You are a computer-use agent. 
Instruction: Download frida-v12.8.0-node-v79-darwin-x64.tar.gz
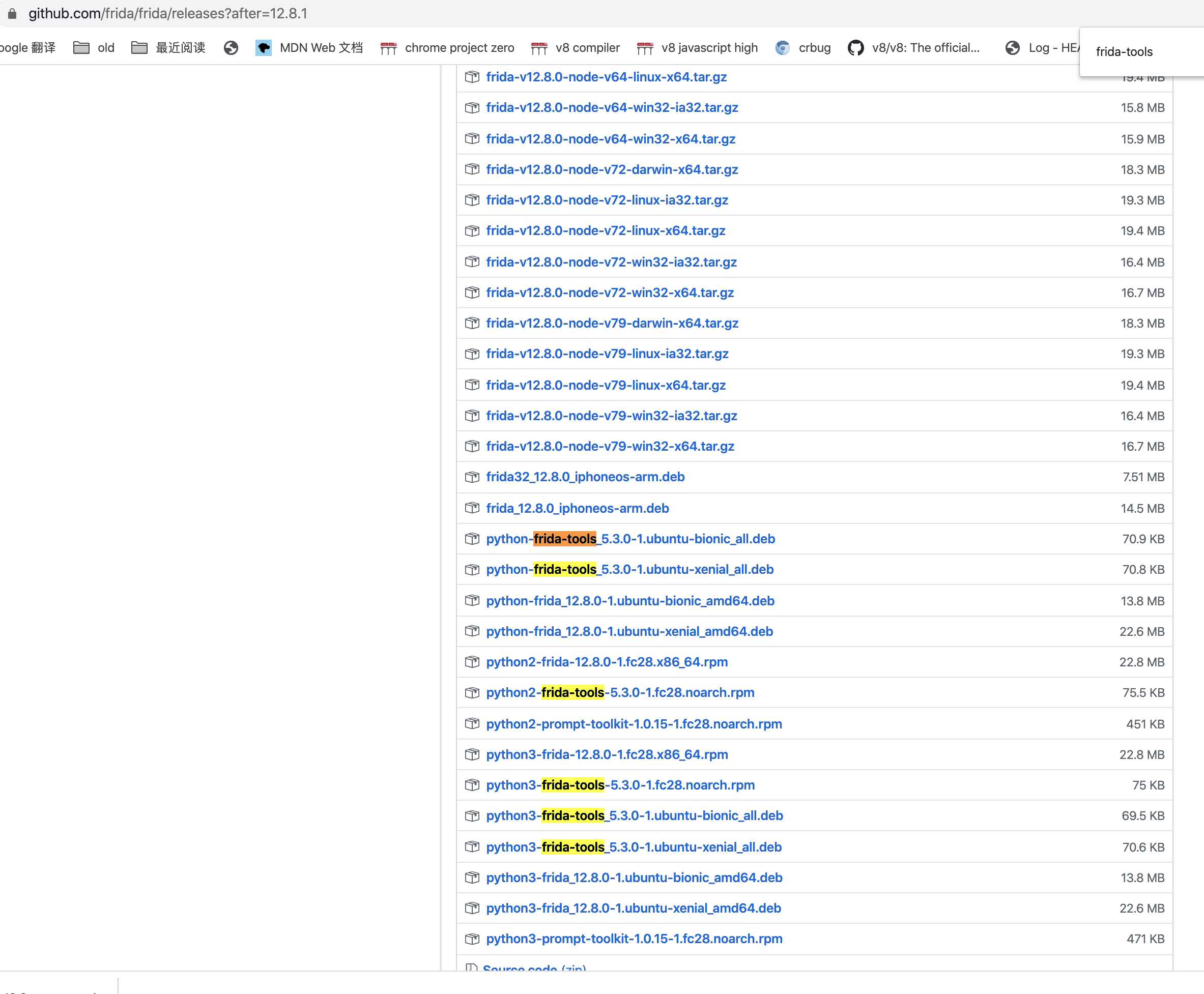612,323
